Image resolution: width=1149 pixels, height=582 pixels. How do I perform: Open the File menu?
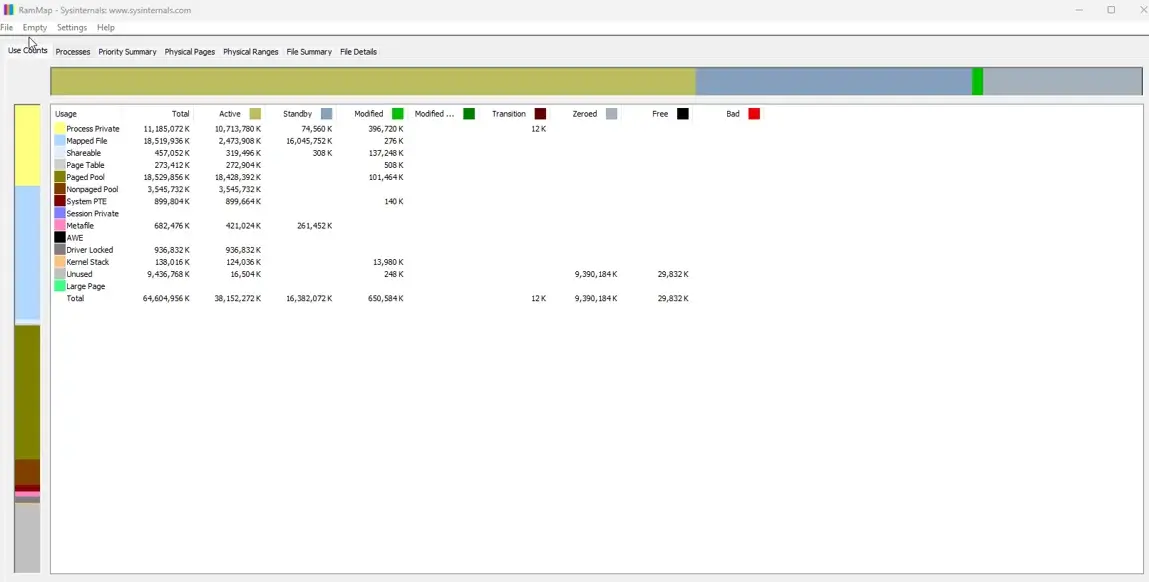(7, 28)
